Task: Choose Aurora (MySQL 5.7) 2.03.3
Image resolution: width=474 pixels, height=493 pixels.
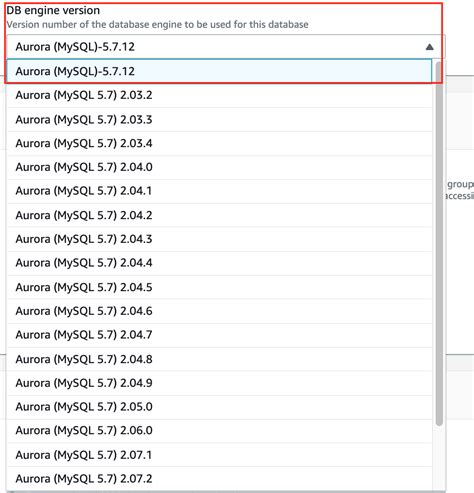Action: [219, 119]
